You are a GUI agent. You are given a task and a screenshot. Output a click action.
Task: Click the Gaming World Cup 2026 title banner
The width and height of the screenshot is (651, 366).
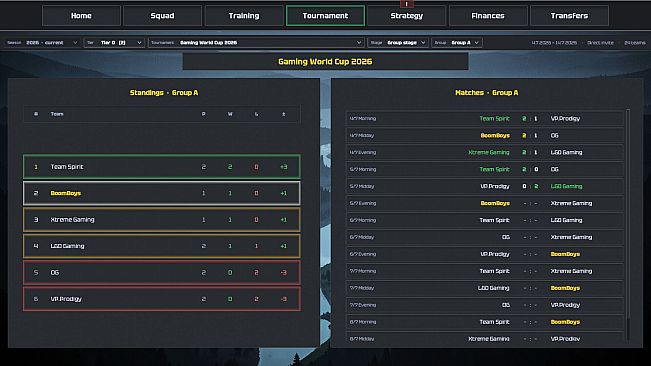326,62
